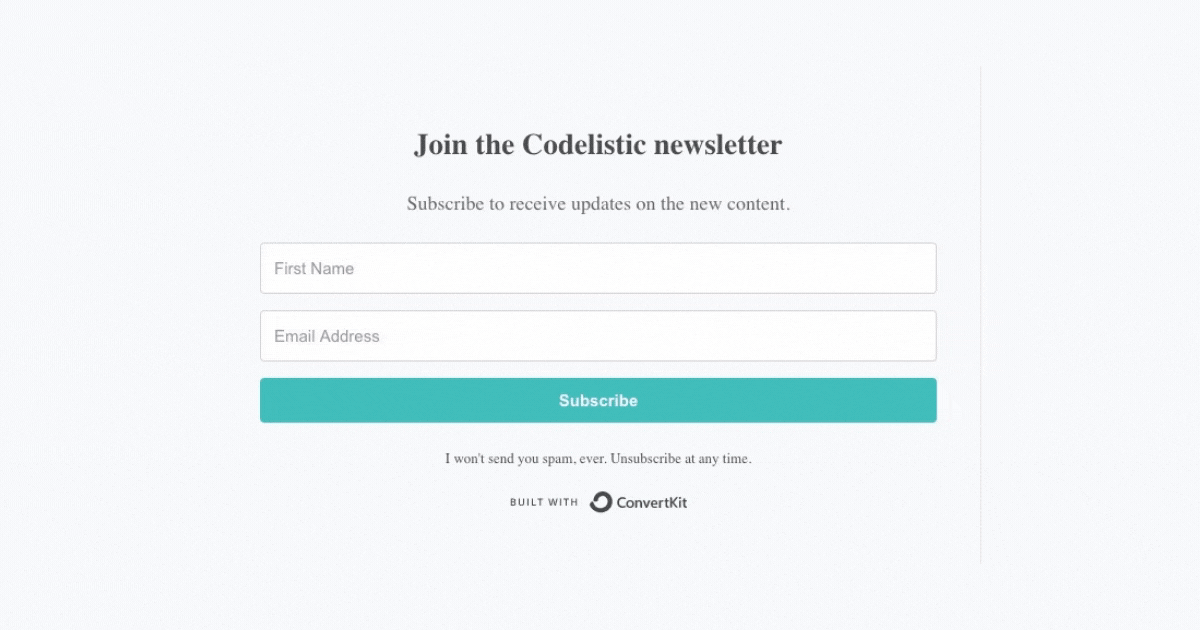
Task: Click the "Built with" label text
Action: coord(544,502)
